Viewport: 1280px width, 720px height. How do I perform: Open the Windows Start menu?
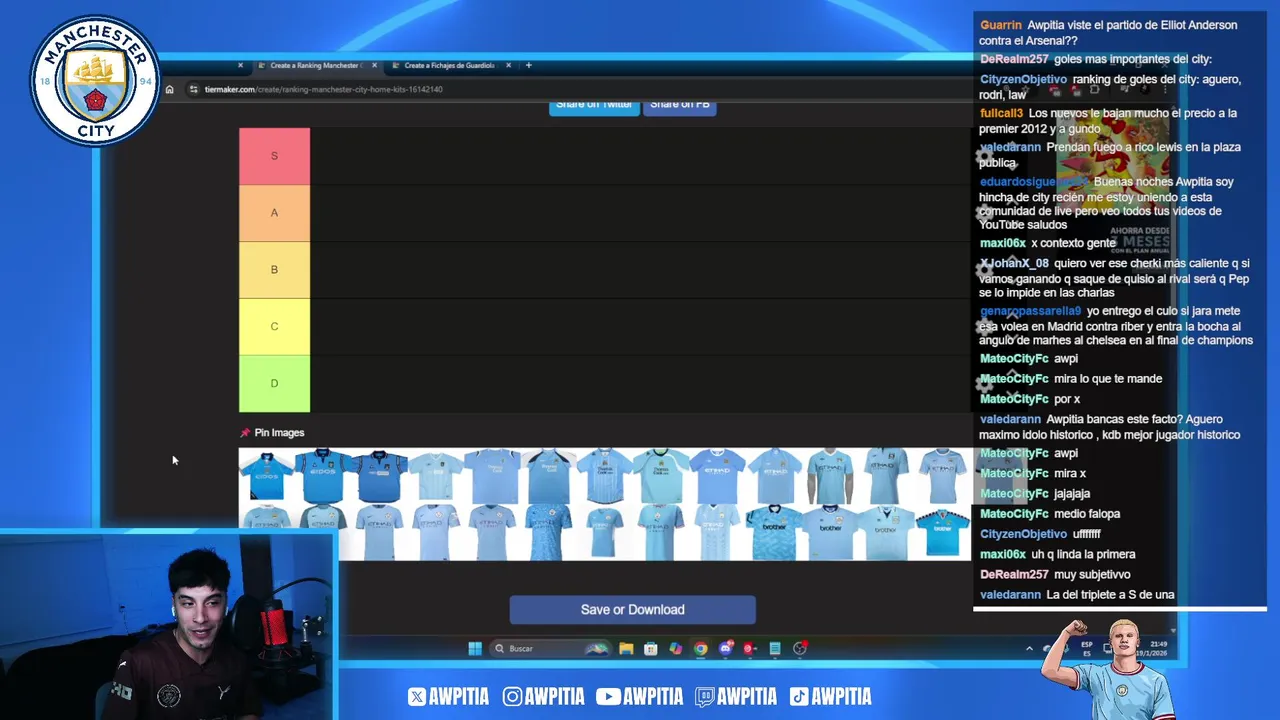click(x=475, y=648)
